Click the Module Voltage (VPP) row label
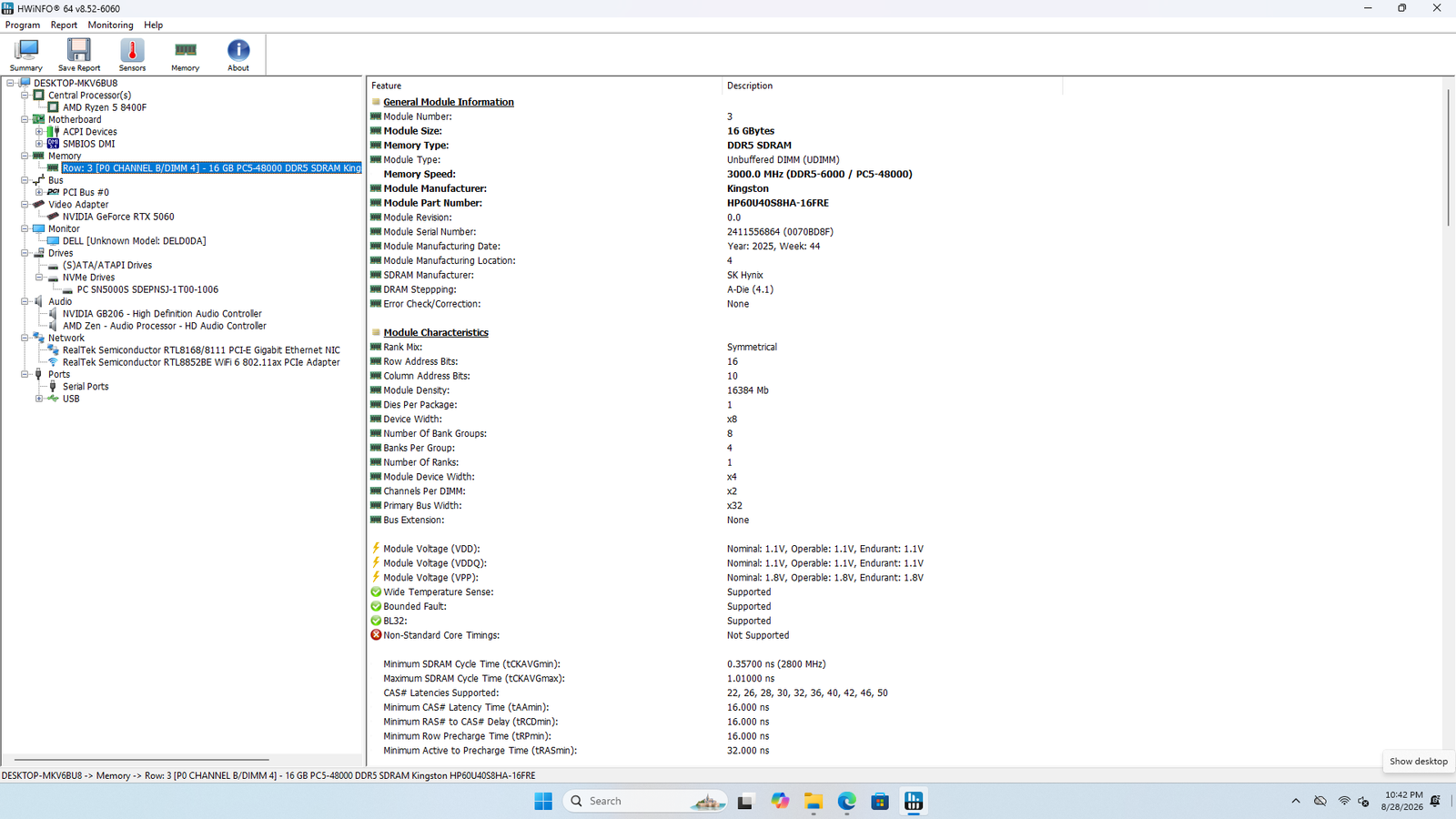Screen dimensions: 1456x819 [x=430, y=578]
